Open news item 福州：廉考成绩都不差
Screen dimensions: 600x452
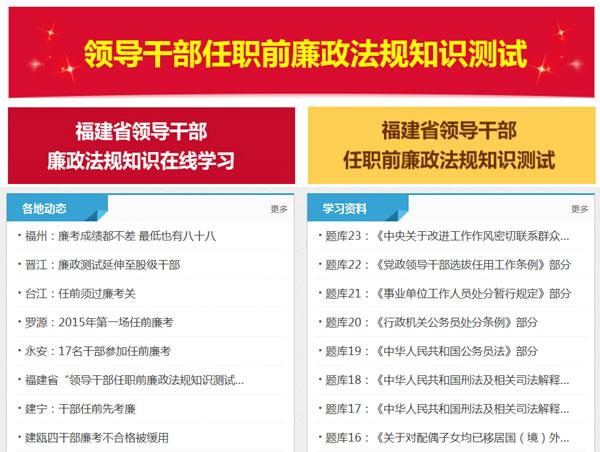click(120, 236)
